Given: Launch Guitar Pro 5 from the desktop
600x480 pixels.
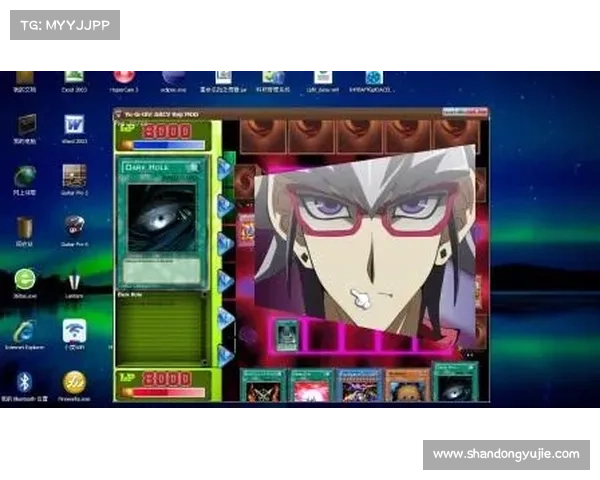Looking at the screenshot, I should [74, 179].
